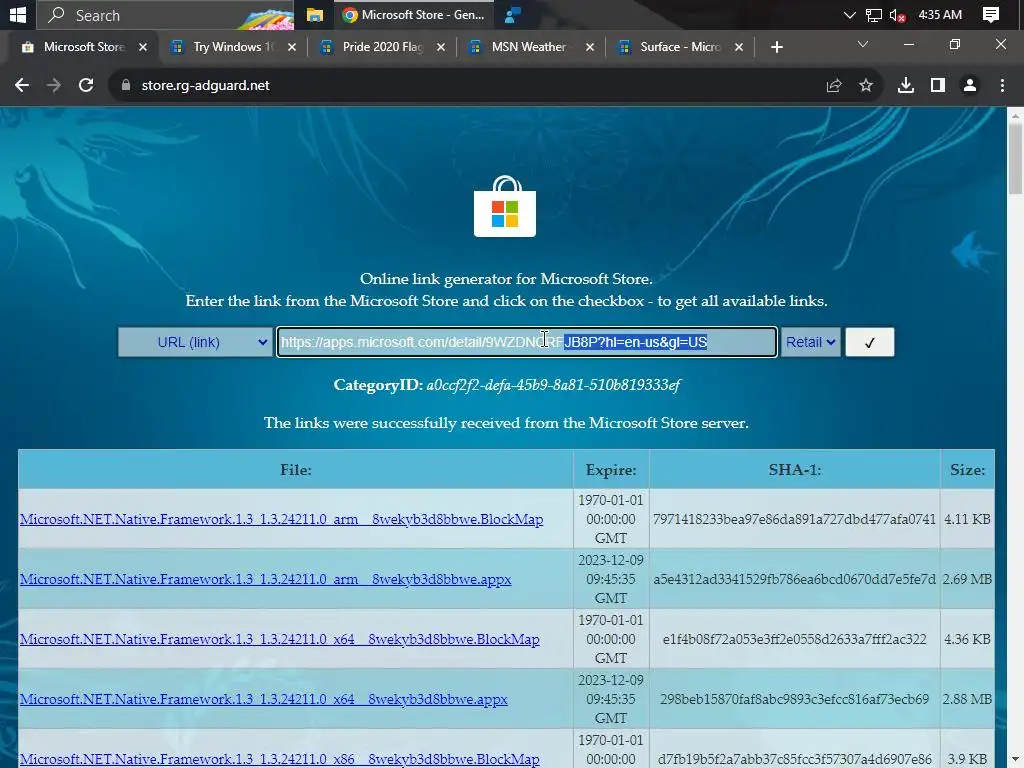The image size is (1024, 768).
Task: Click the checkmark button to generate links
Action: click(x=869, y=342)
